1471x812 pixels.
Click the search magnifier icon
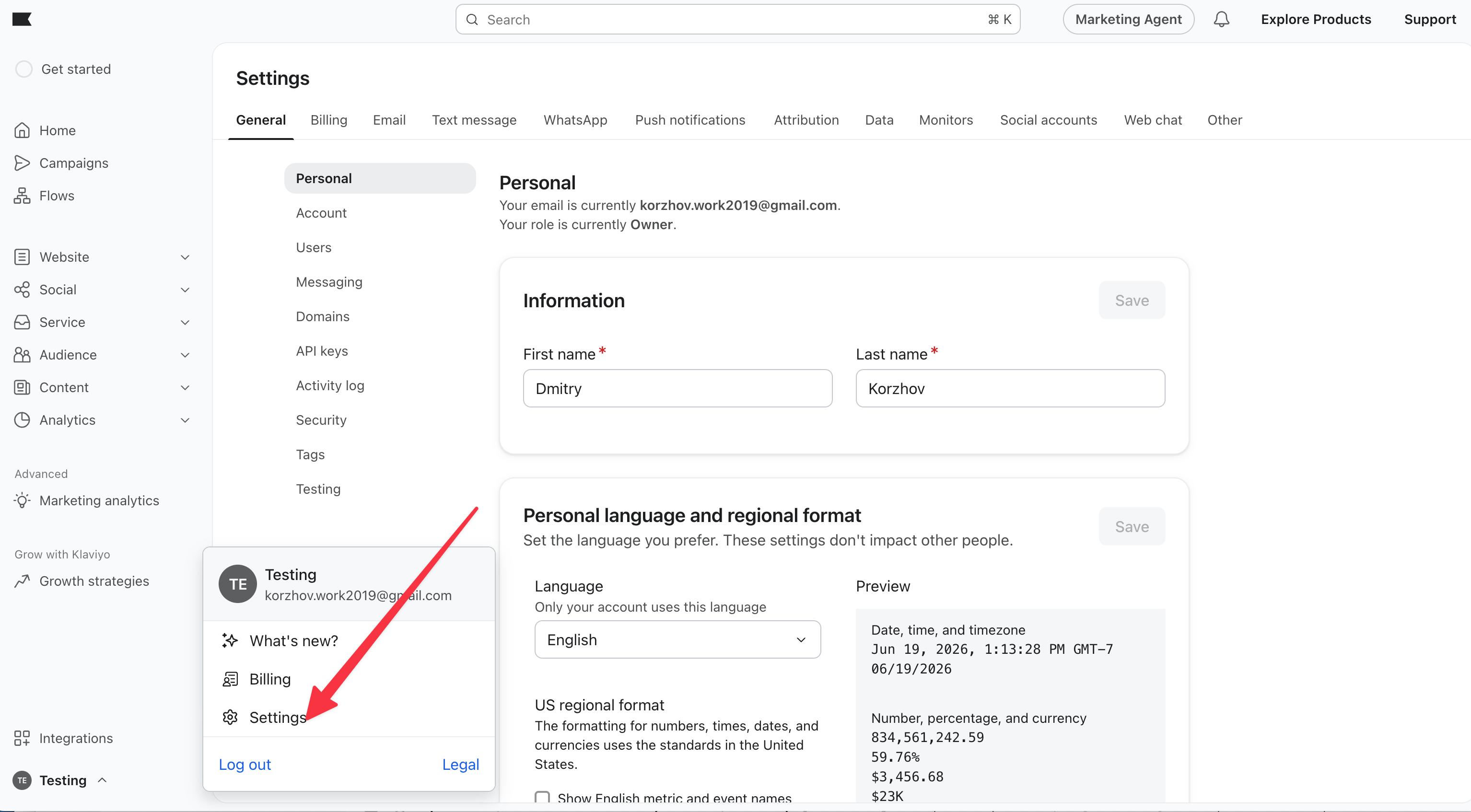pos(472,20)
